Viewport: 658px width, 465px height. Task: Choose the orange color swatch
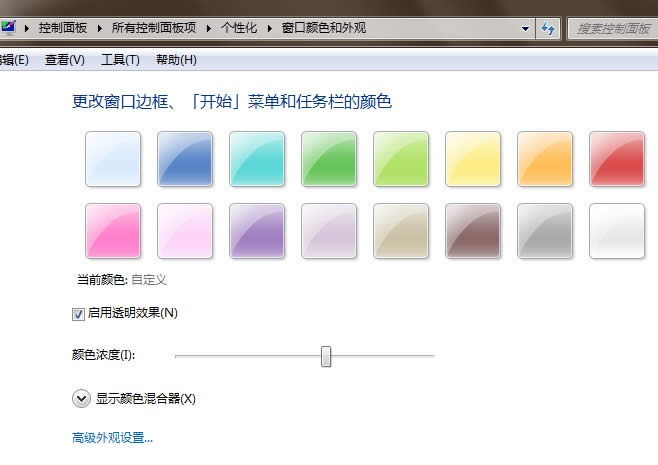[545, 158]
